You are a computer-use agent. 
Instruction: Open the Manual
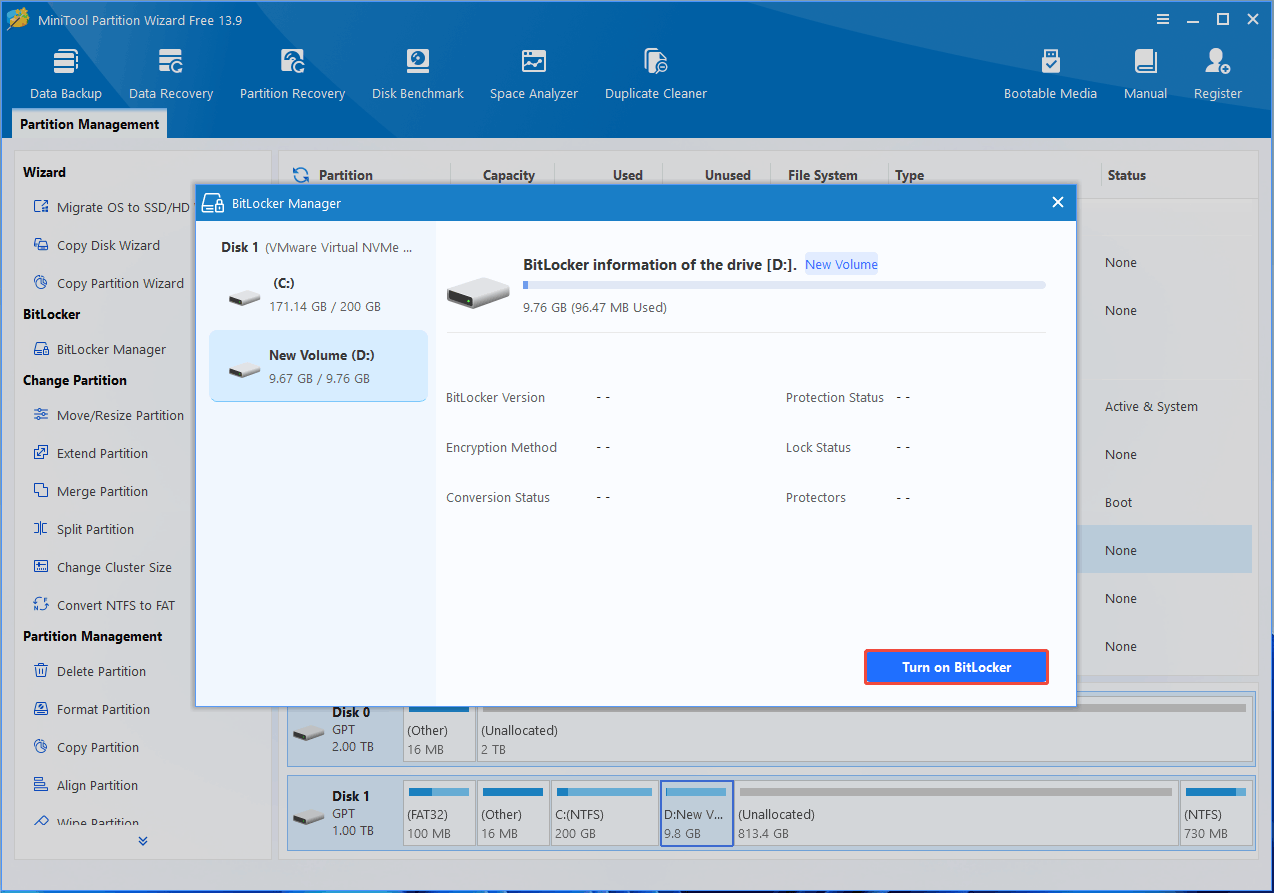(1145, 74)
